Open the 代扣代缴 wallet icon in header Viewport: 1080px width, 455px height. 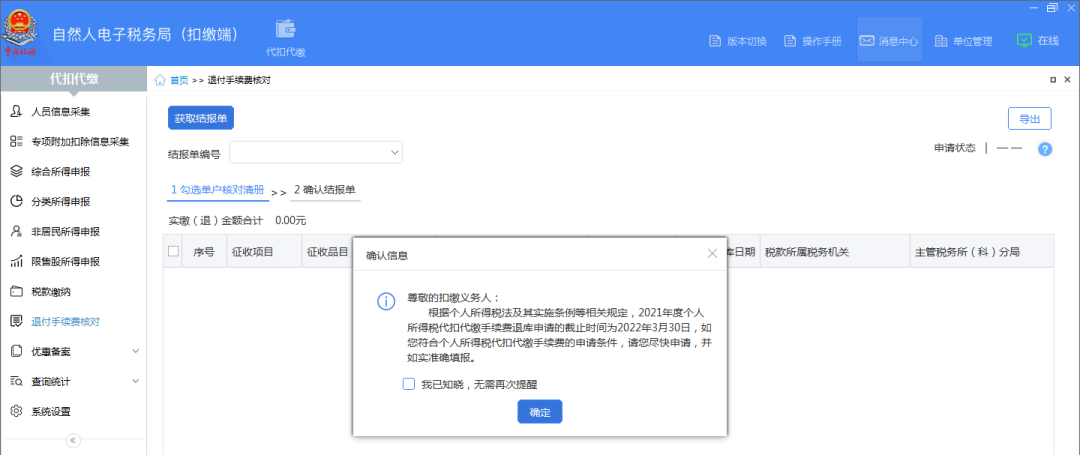[x=286, y=38]
